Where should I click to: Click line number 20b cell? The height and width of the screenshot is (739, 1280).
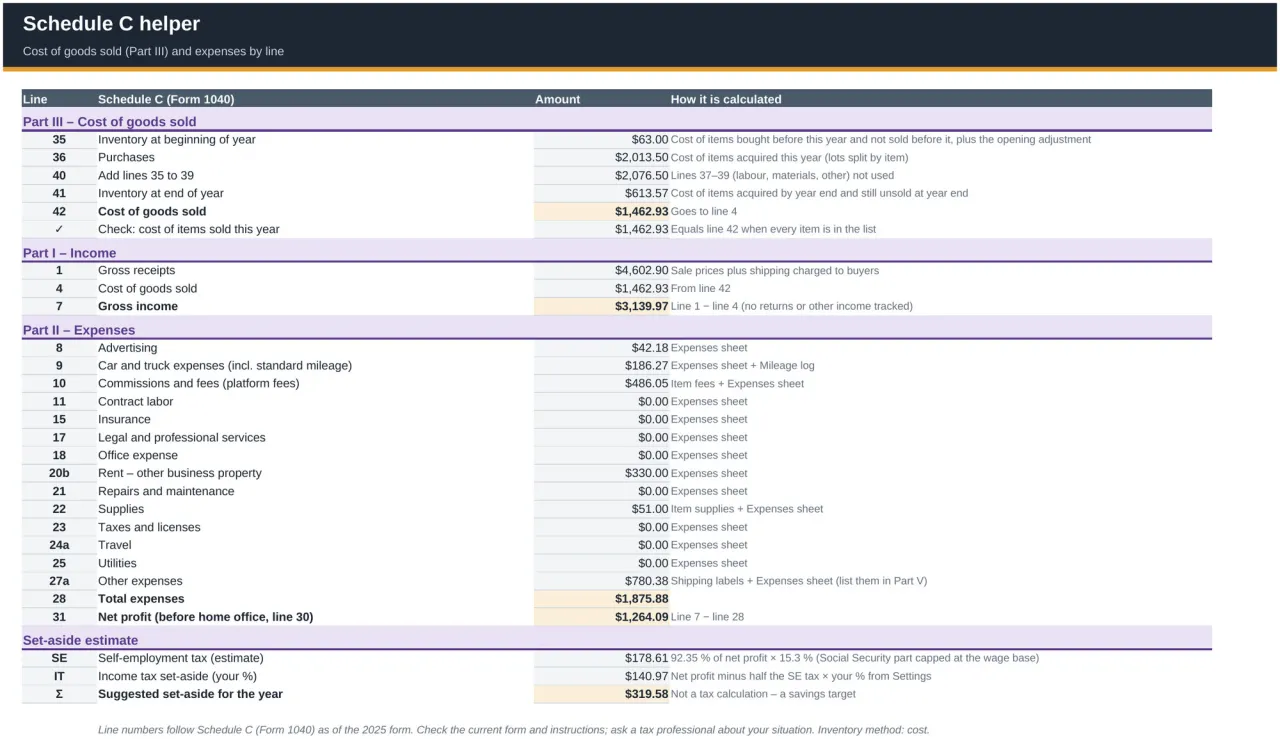(59, 474)
